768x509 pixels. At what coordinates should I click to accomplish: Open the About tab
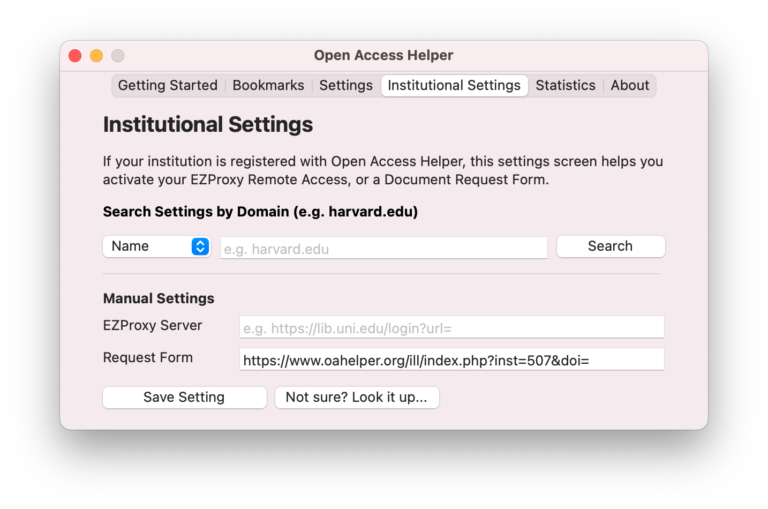pos(629,85)
